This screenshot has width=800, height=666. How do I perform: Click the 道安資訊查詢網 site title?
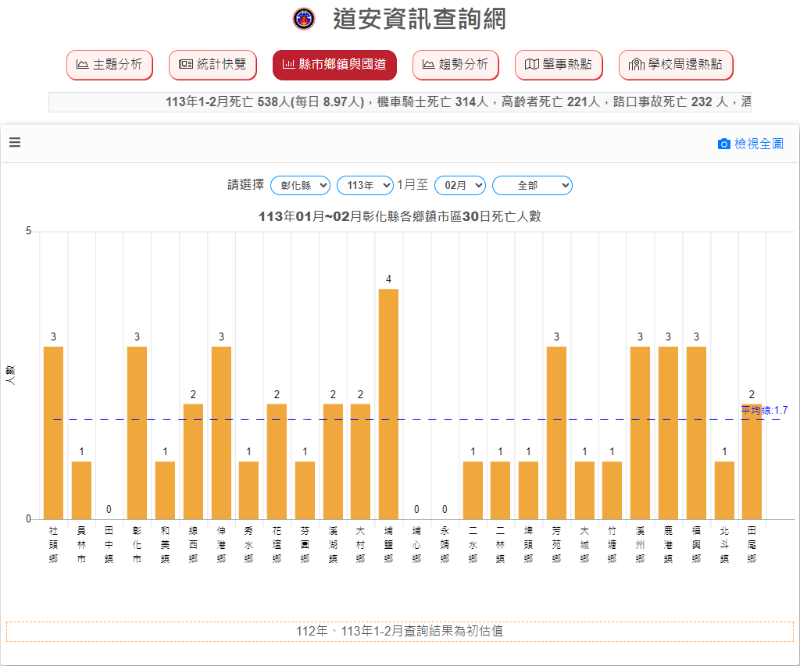(x=419, y=19)
